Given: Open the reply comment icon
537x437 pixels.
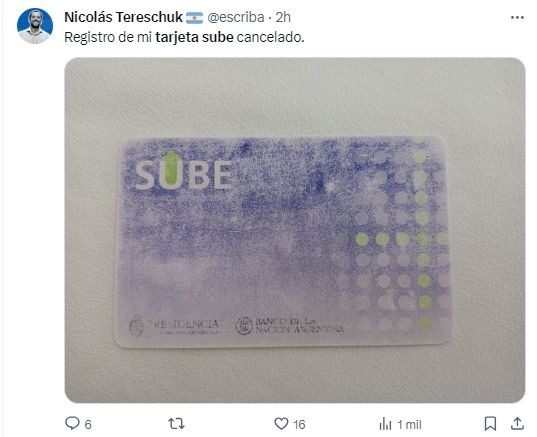Looking at the screenshot, I should pyautogui.click(x=72, y=423).
